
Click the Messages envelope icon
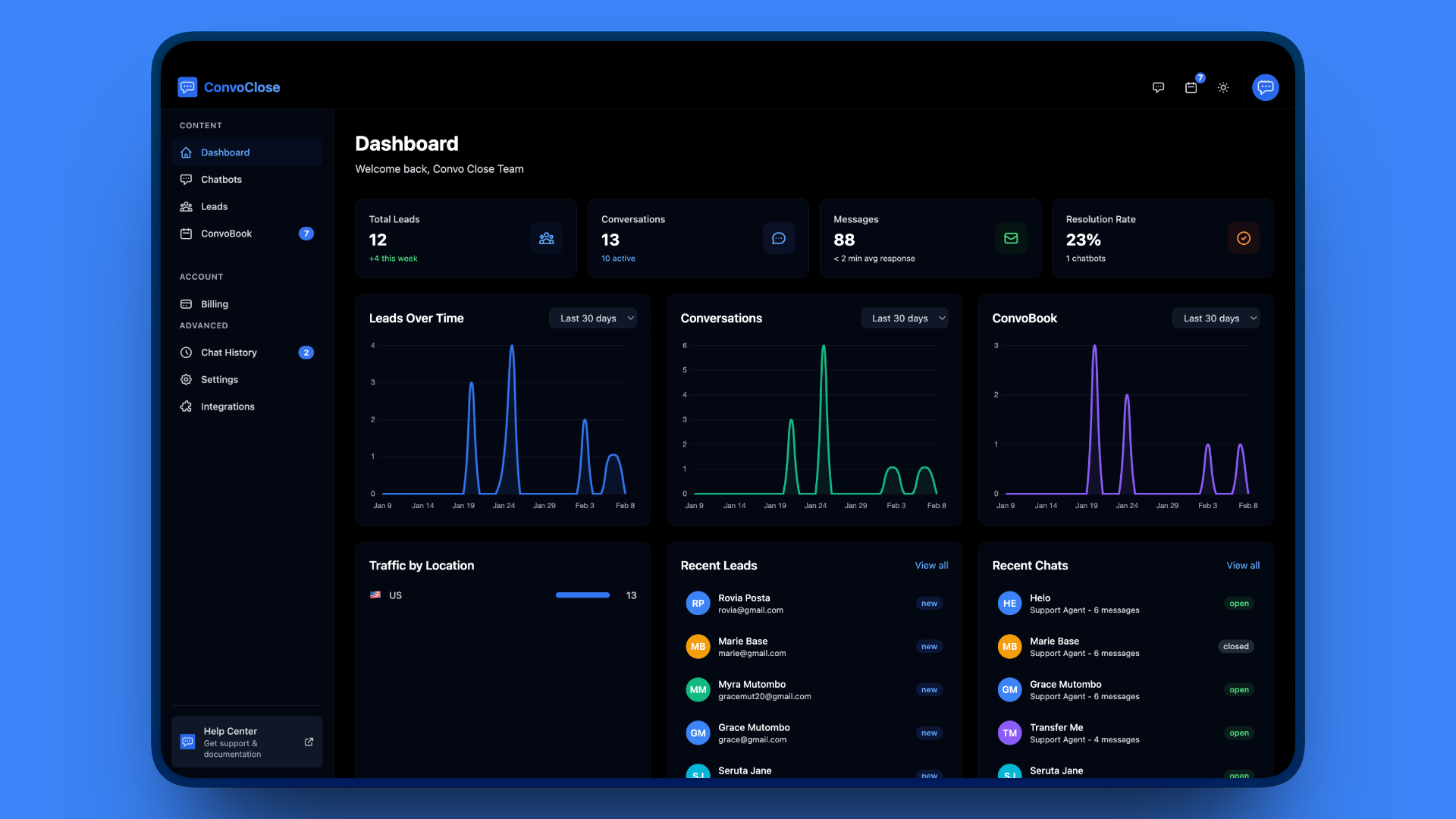(x=1011, y=238)
